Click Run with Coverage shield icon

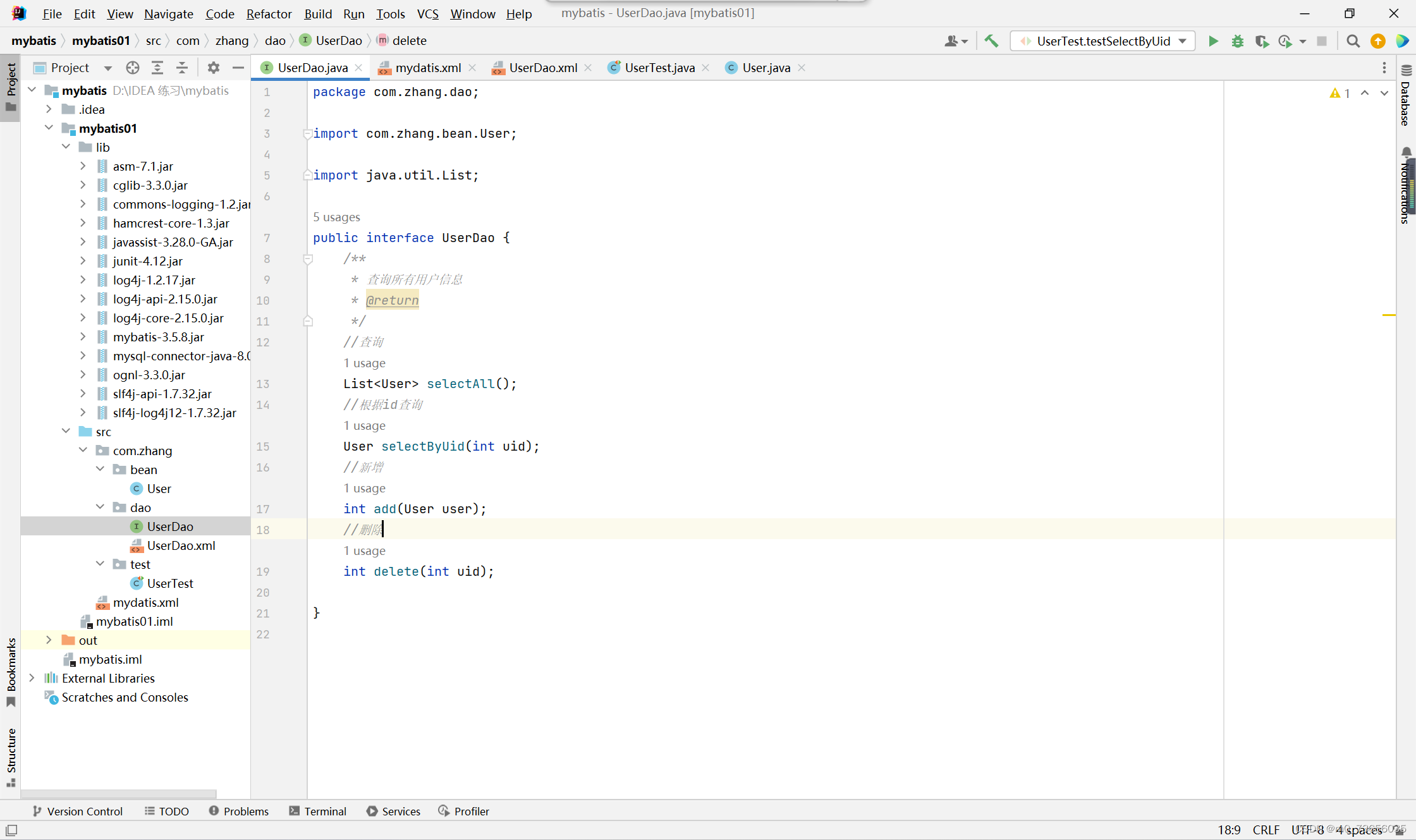(x=1261, y=41)
